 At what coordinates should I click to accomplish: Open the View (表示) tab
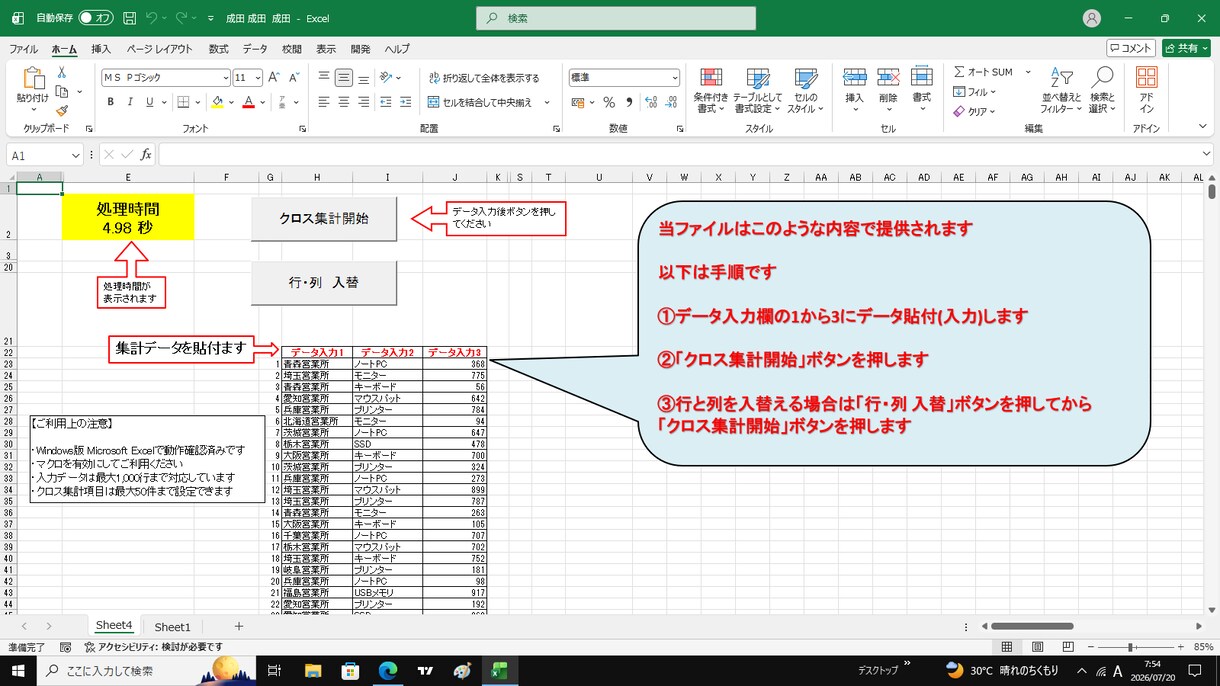(326, 48)
